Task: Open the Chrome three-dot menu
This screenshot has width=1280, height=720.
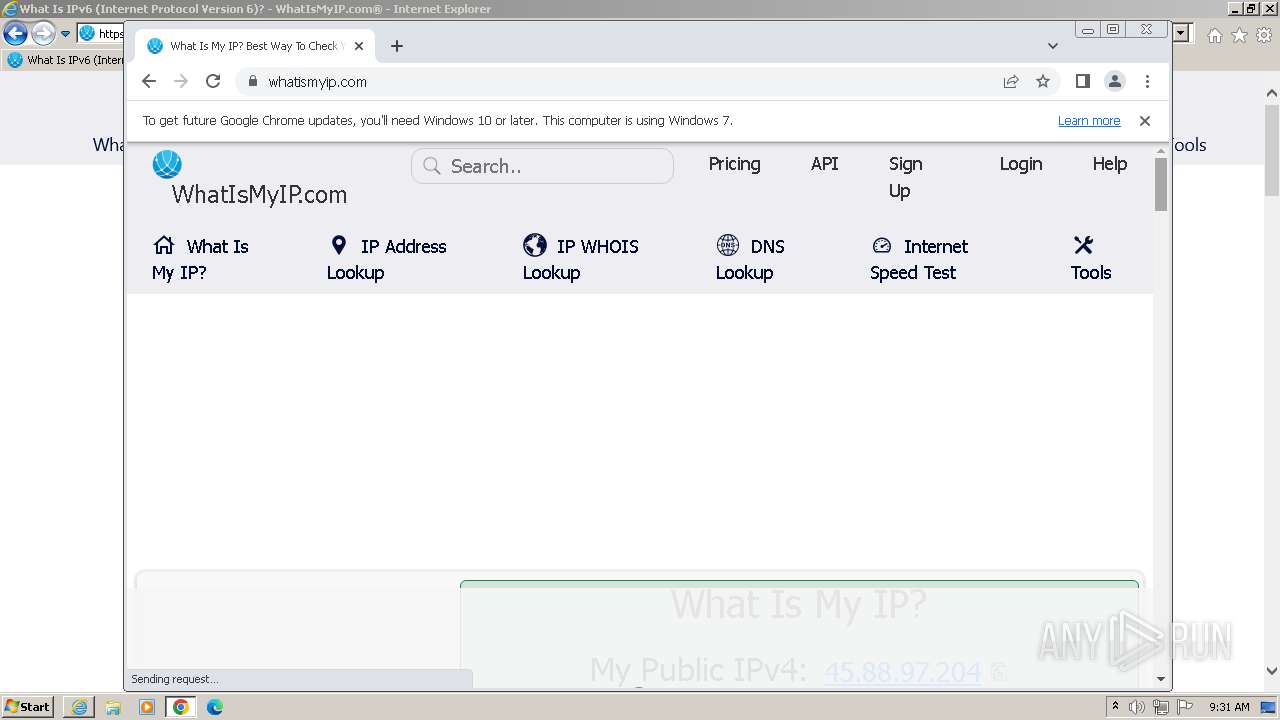Action: tap(1147, 82)
